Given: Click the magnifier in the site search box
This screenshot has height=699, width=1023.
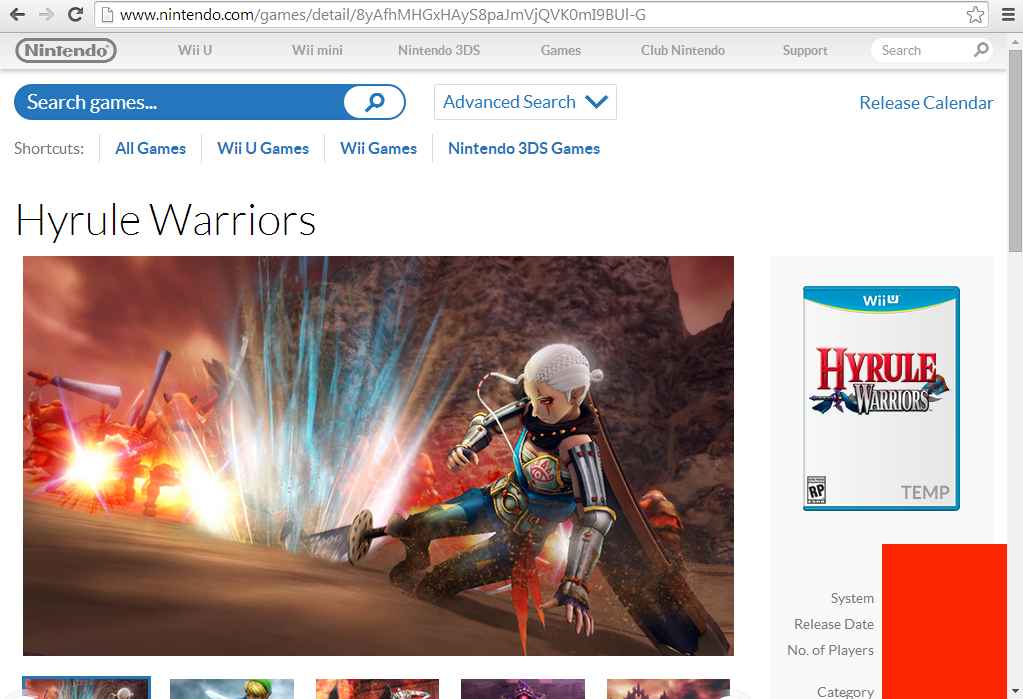Looking at the screenshot, I should click(981, 50).
